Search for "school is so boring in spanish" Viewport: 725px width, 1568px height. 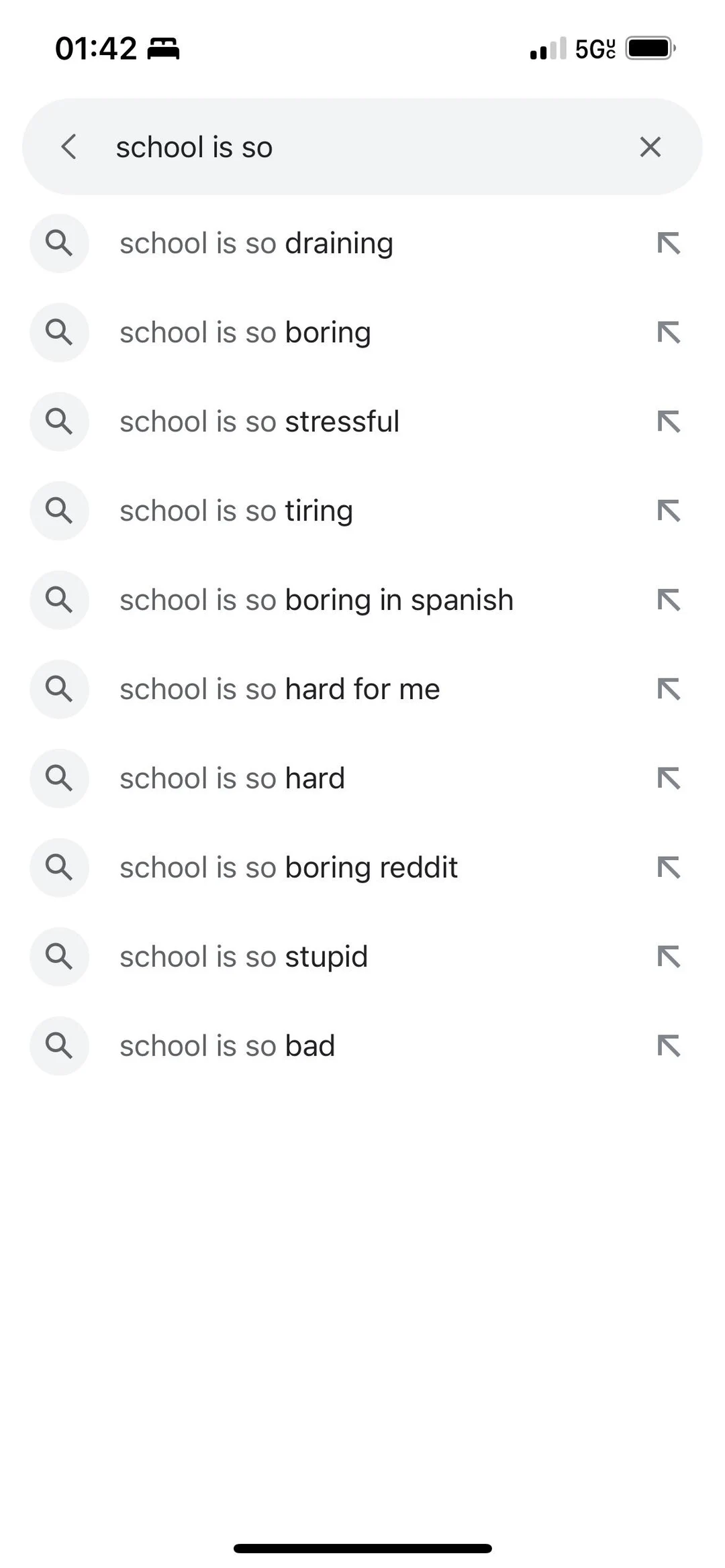click(x=316, y=600)
